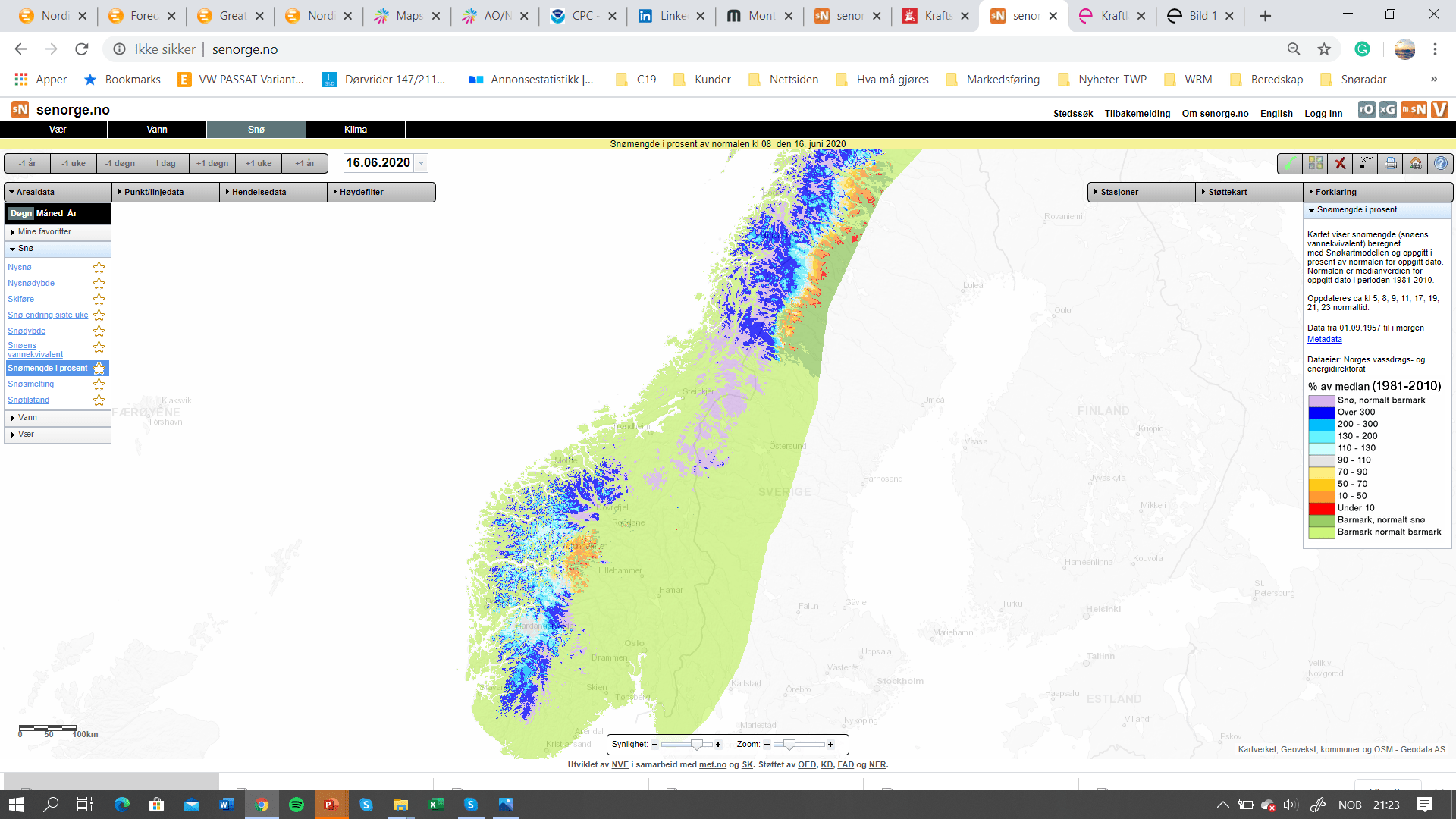Click the print map icon
The image size is (1456, 819).
point(1391,163)
